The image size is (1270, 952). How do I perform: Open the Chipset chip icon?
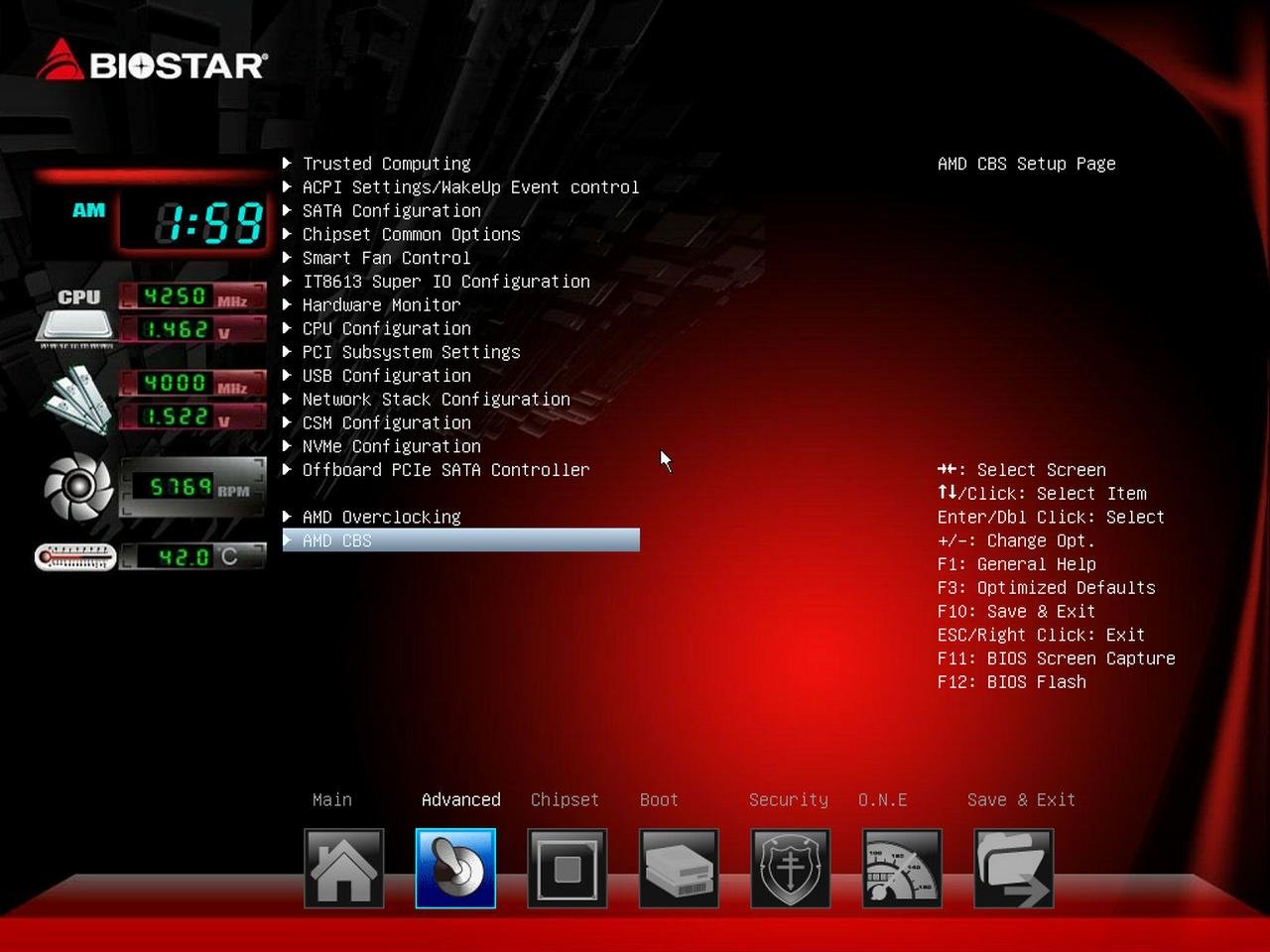coord(567,869)
